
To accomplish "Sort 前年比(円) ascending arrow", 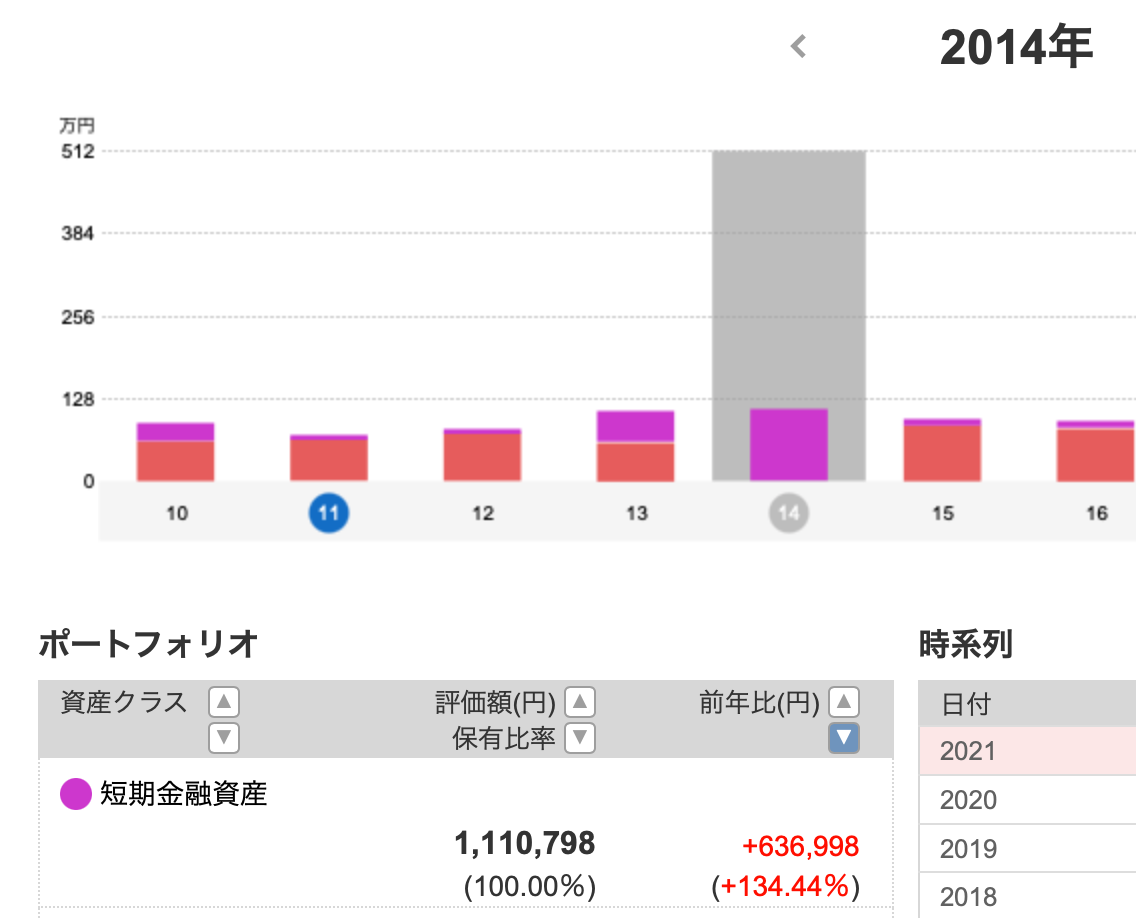I will 844,701.
